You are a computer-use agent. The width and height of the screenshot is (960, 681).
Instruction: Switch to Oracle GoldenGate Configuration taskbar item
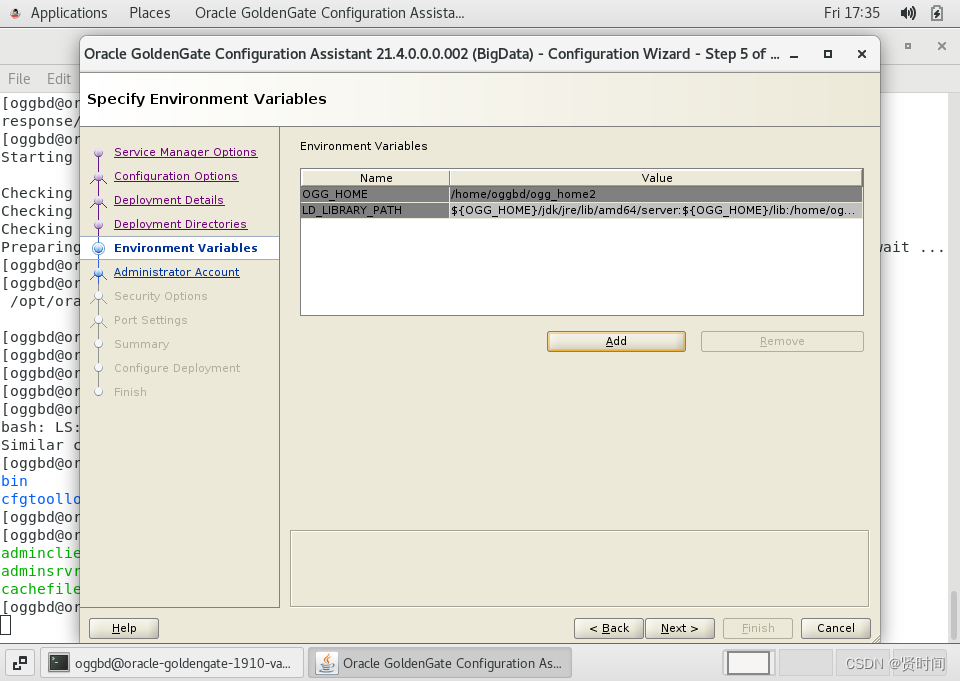(x=440, y=663)
